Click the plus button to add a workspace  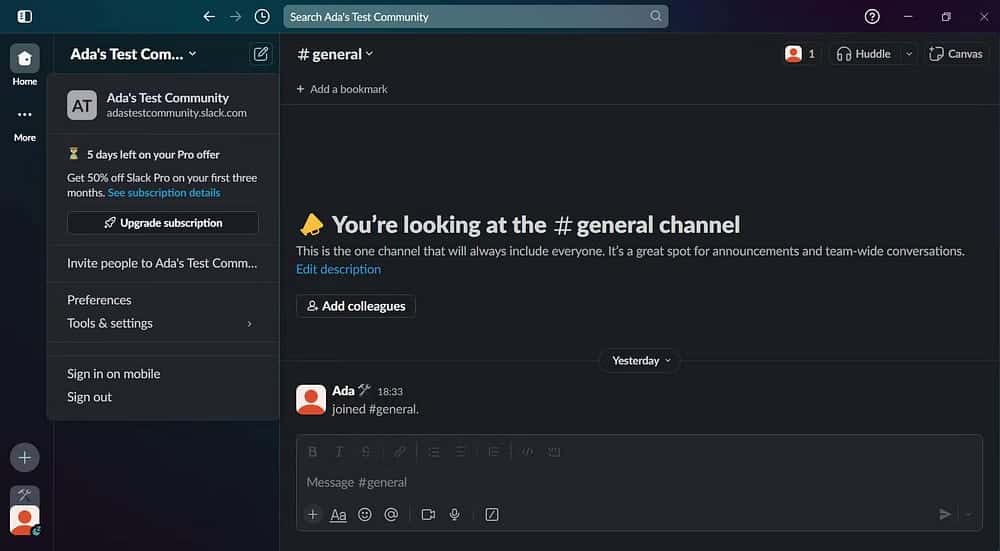24,457
